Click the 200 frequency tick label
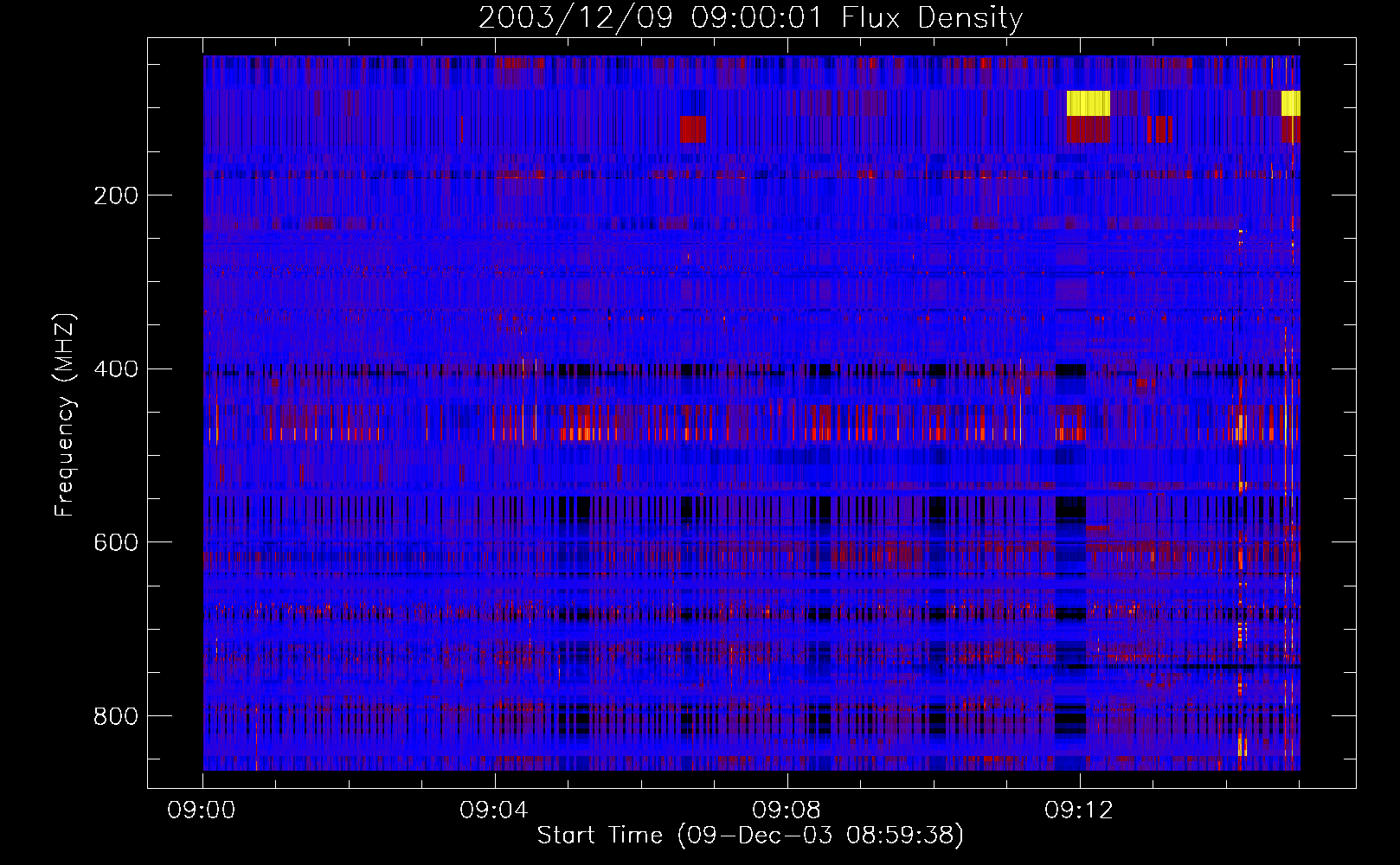Viewport: 1400px width, 865px height. [116, 195]
